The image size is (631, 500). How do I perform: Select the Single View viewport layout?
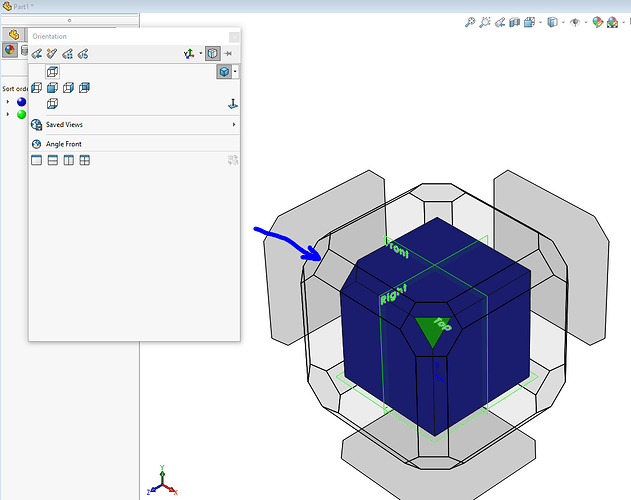pos(37,160)
